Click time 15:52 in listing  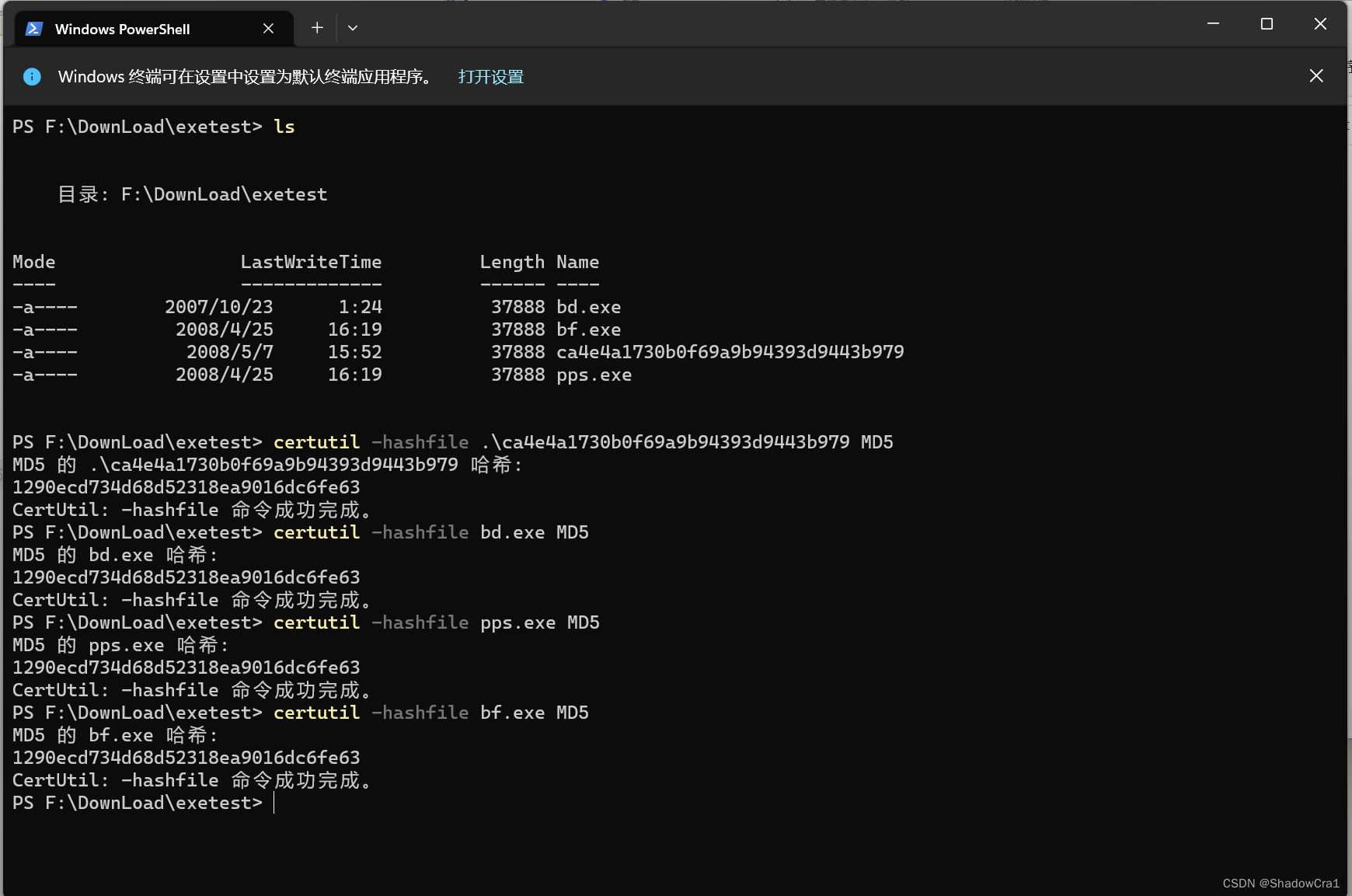click(355, 352)
